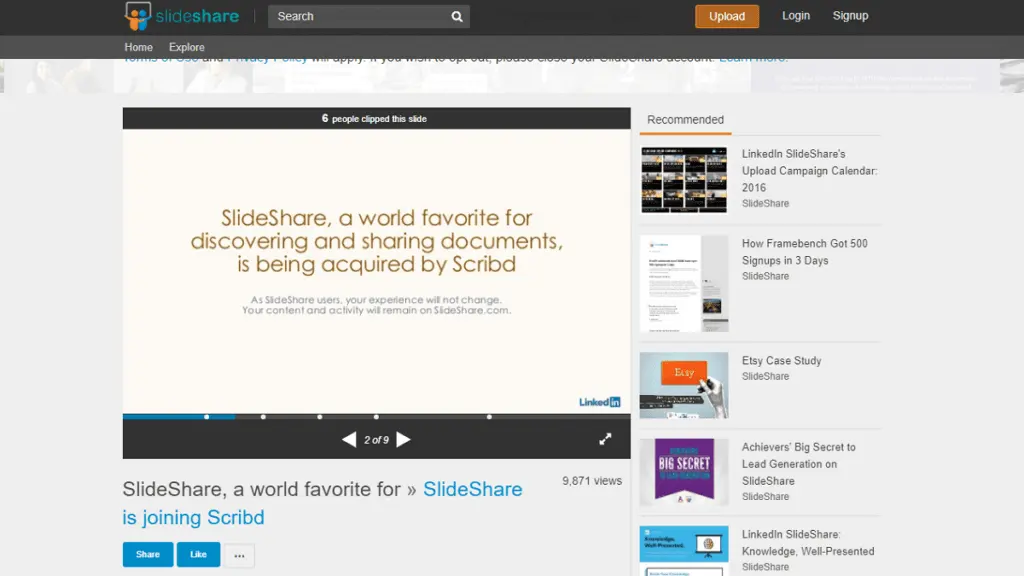Open fullscreen view of the slideshow

(605, 439)
